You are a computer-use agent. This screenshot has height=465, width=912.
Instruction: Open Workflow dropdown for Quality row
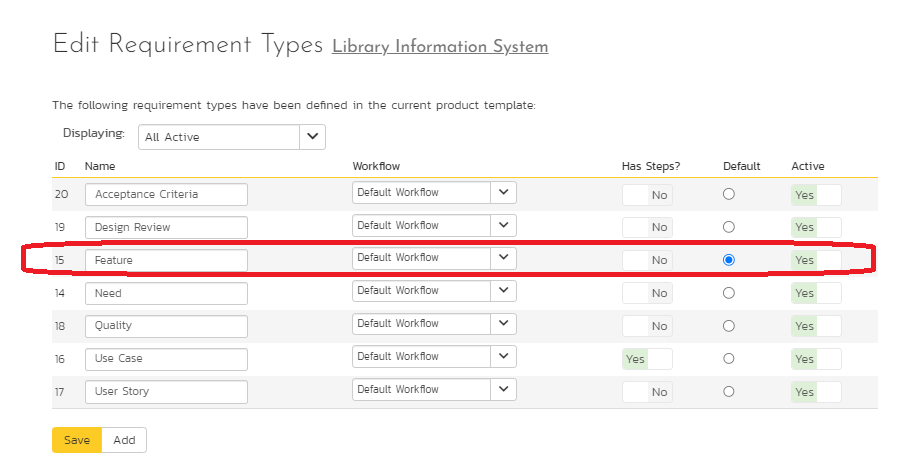click(x=434, y=324)
